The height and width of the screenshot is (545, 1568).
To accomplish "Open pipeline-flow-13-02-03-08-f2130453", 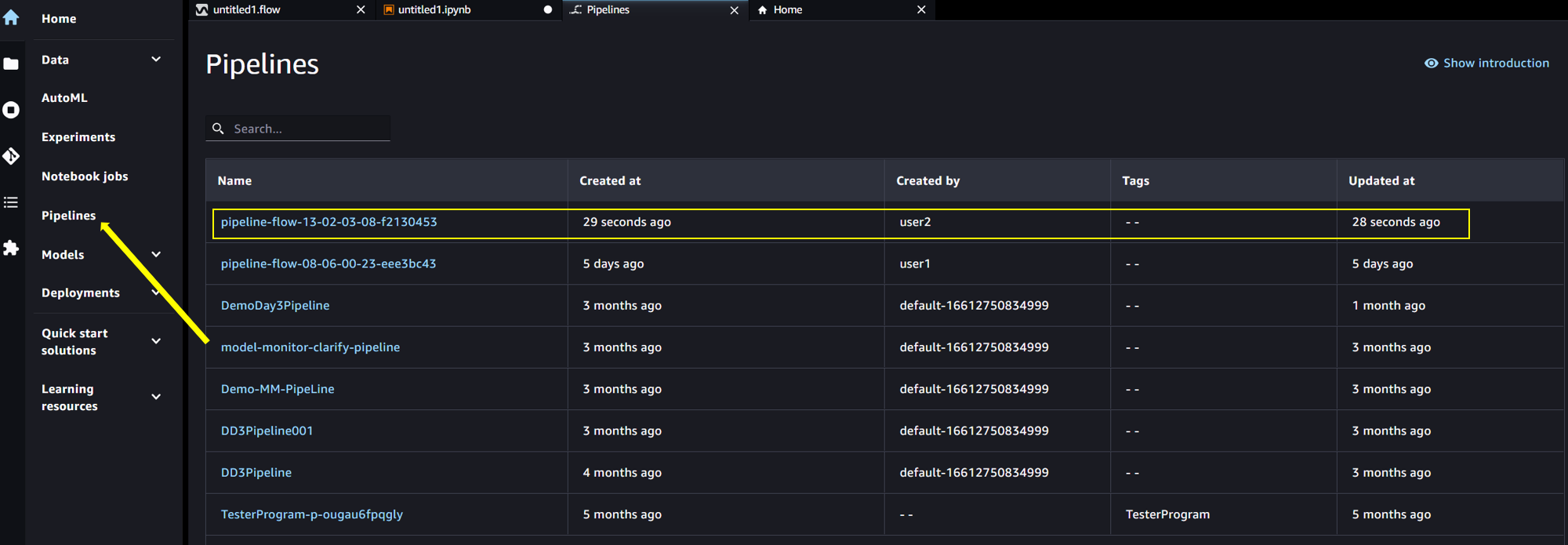I will click(328, 222).
